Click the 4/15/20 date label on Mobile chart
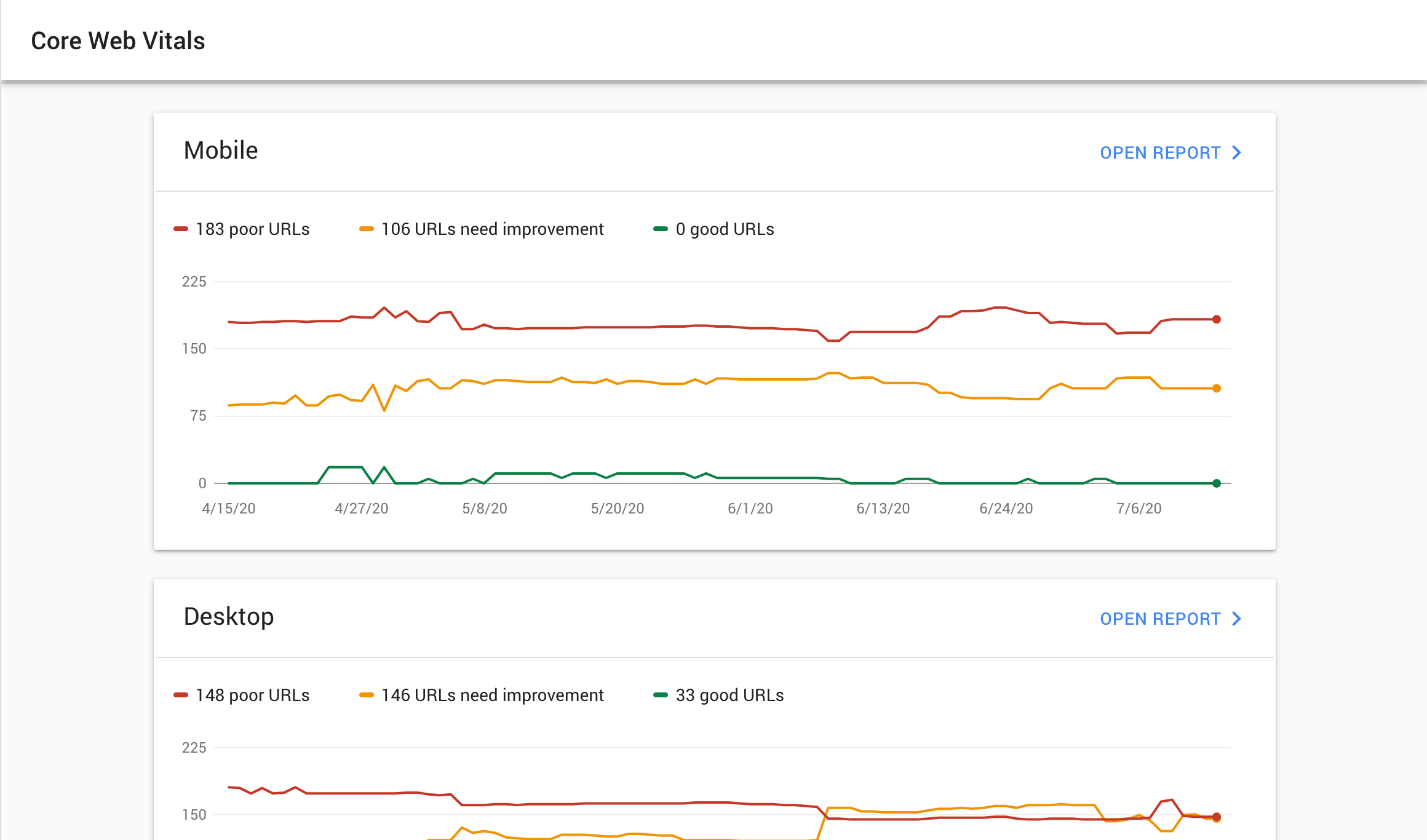Screen dimensions: 1427x840 pyautogui.click(x=229, y=509)
